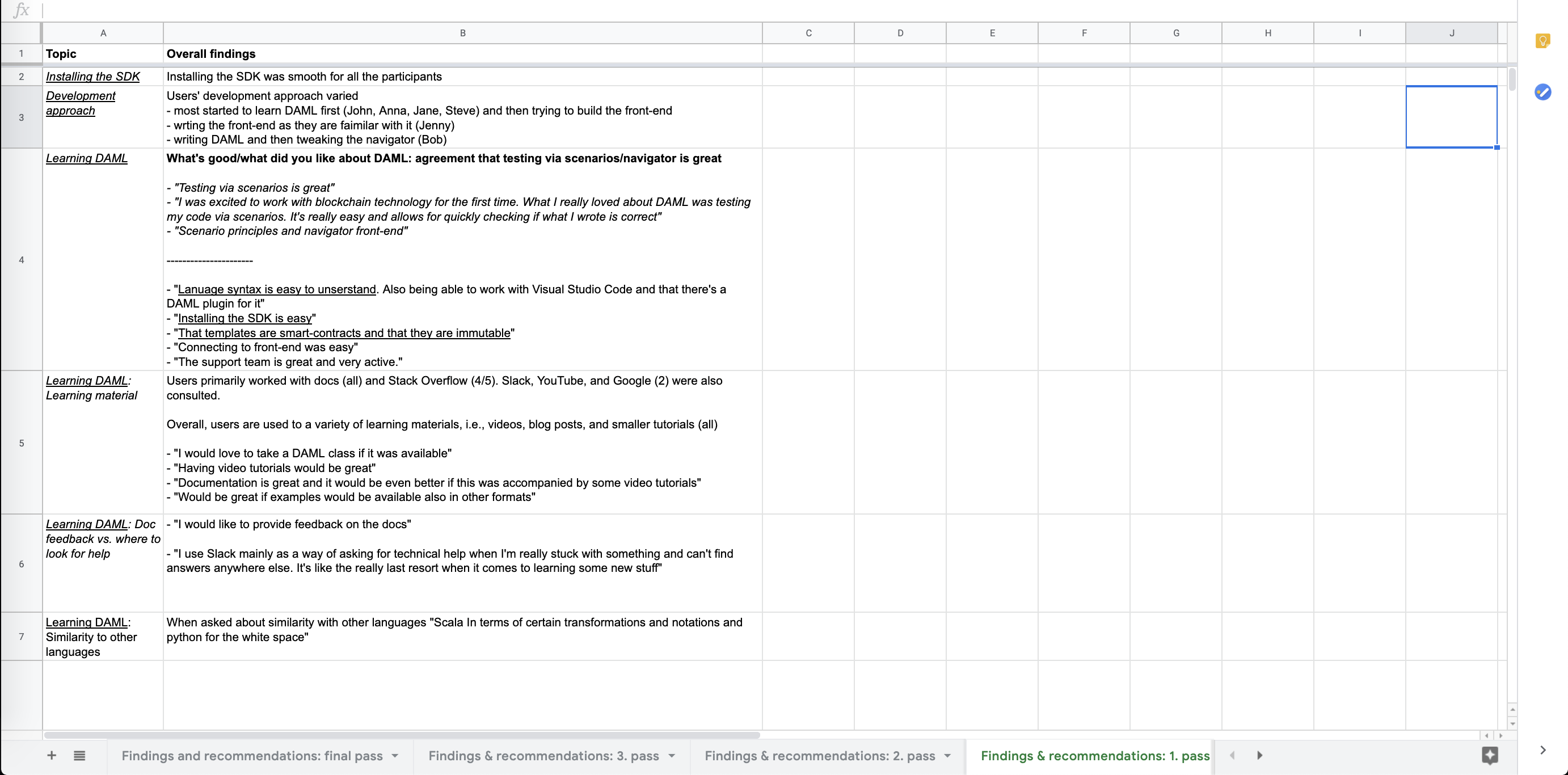Click the add sheet plus icon
This screenshot has width=1568, height=775.
tap(52, 756)
